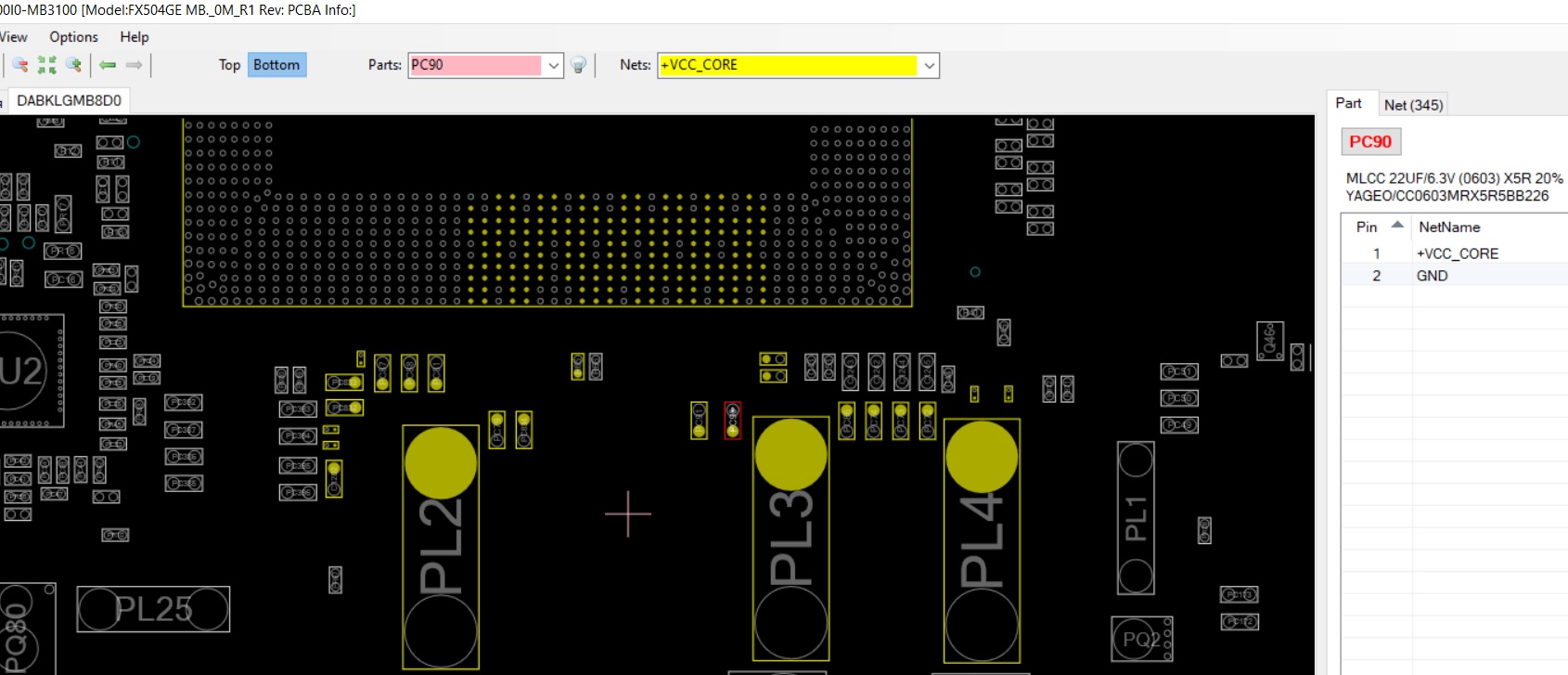Click the yellow +VCC_CORE net field
Viewport: 1568px width, 675px height.
787,65
